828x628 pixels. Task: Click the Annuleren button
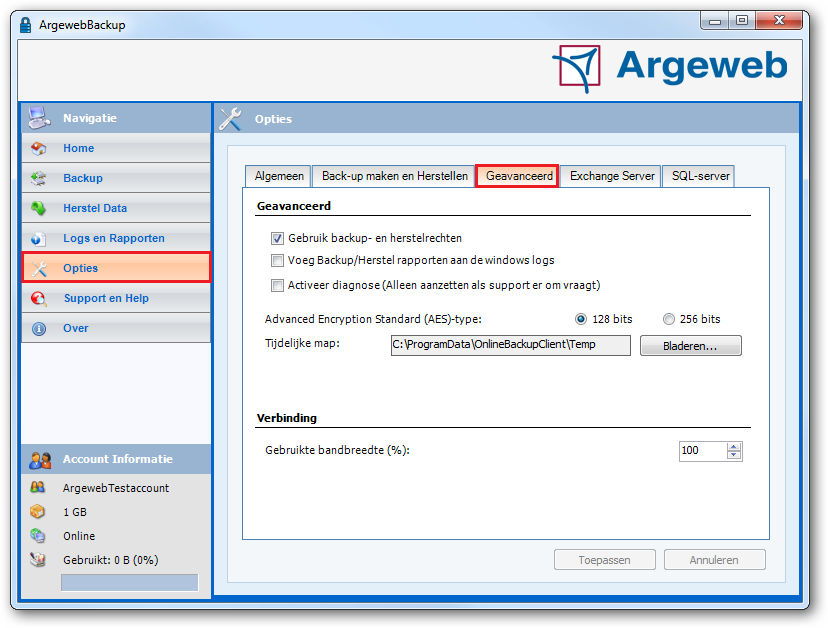coord(714,560)
